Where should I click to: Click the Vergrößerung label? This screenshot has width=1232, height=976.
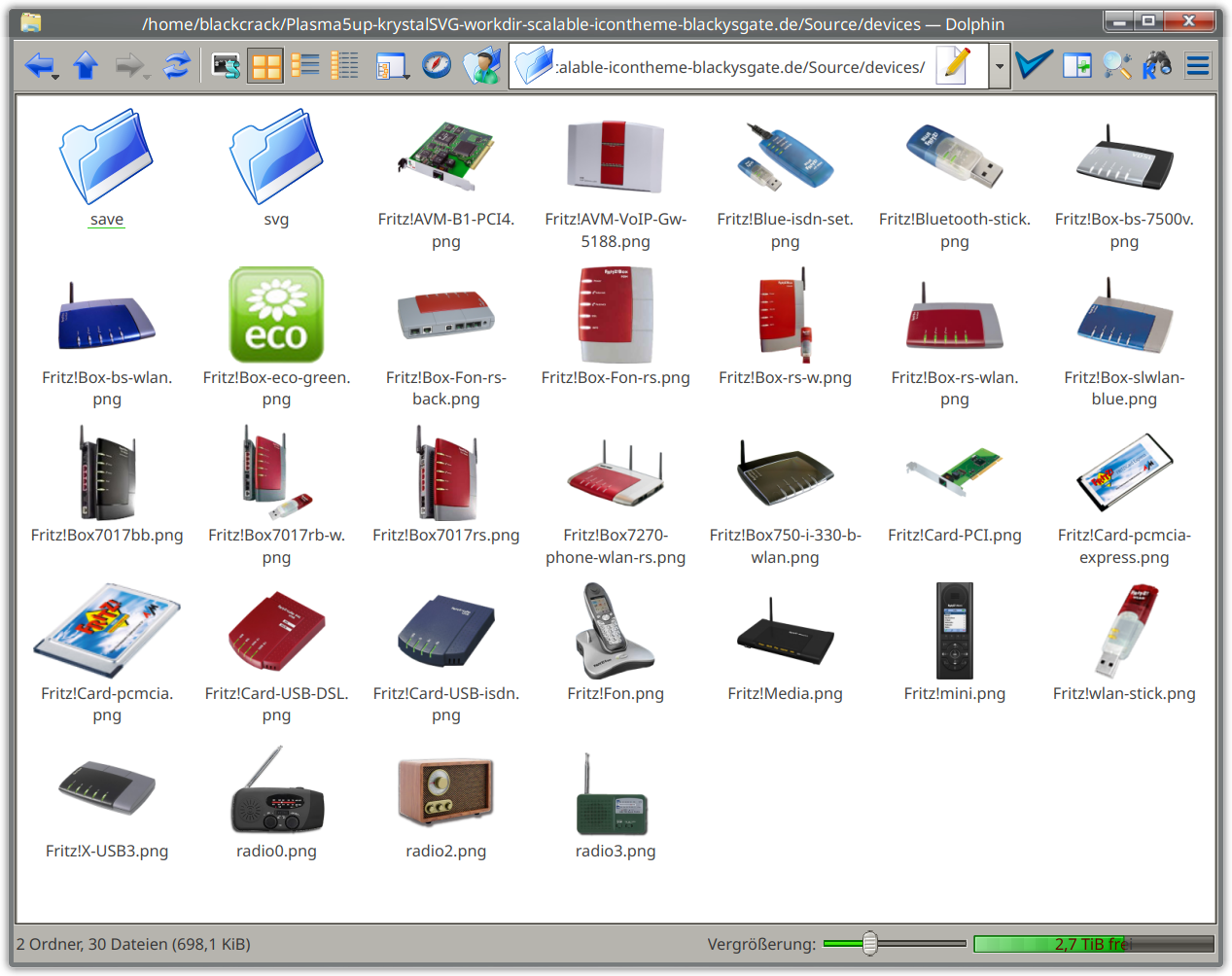pyautogui.click(x=761, y=944)
